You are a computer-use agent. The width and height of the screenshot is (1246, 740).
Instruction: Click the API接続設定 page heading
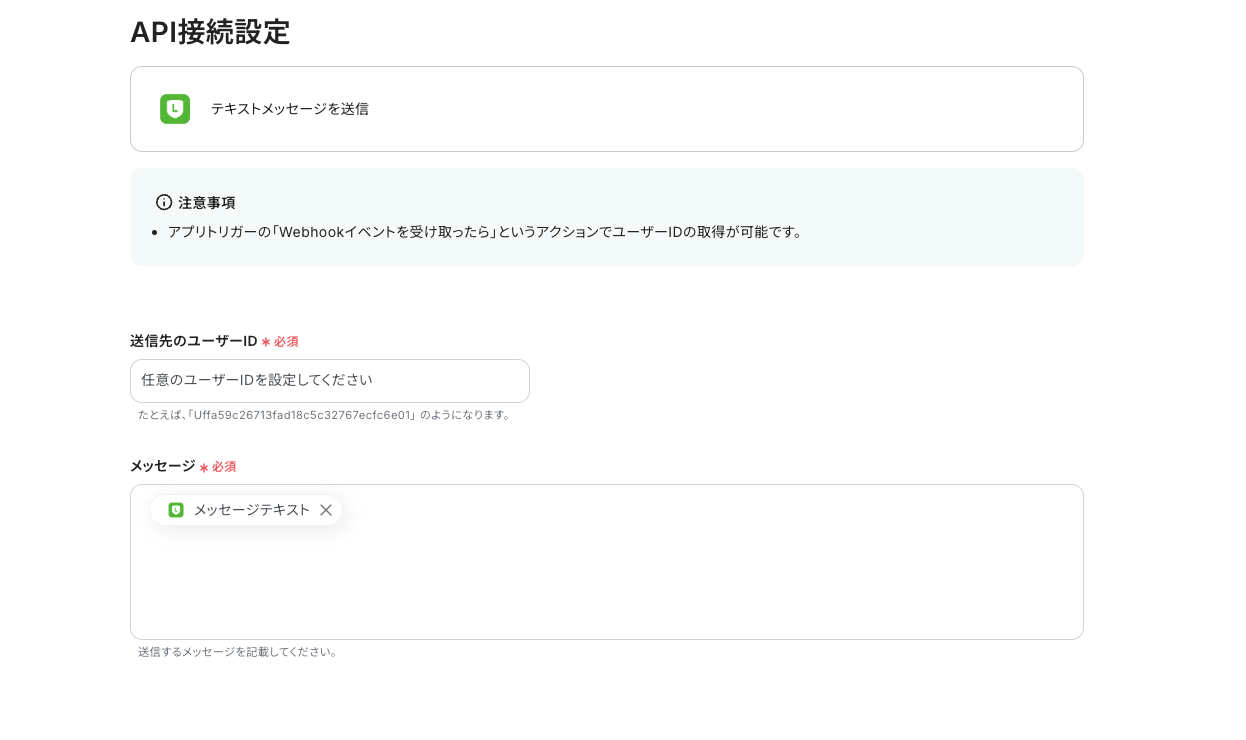tap(210, 33)
